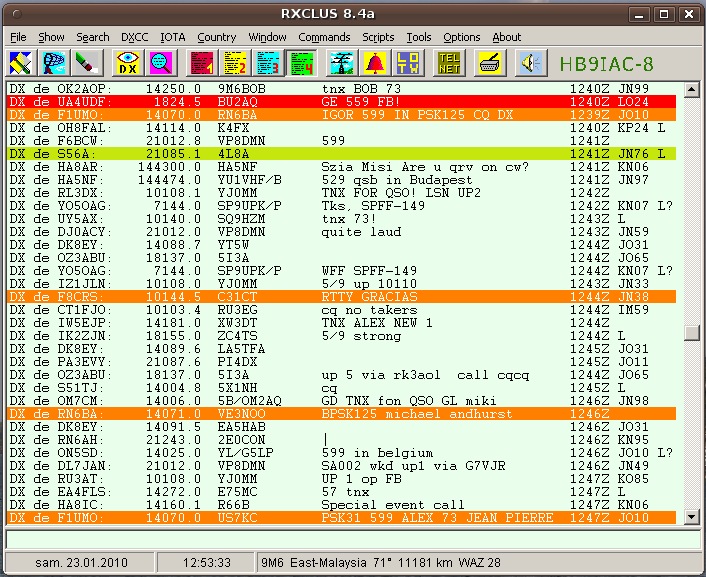Click the HB9IAC-8 cluster label
The height and width of the screenshot is (577, 706).
pos(606,64)
